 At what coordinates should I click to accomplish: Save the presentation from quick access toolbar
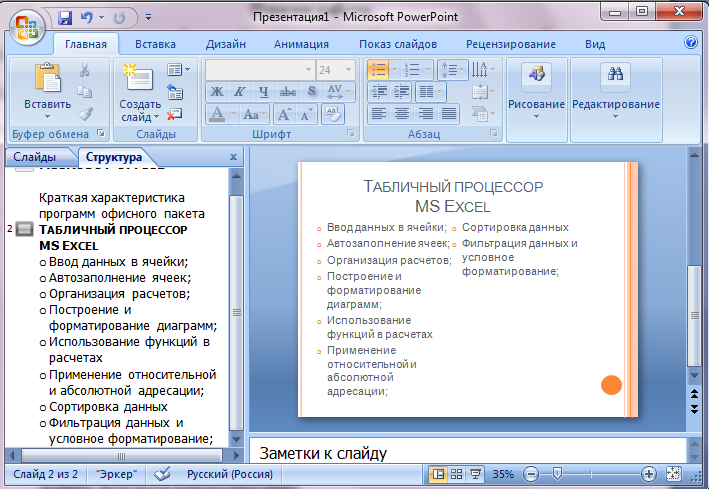point(65,18)
